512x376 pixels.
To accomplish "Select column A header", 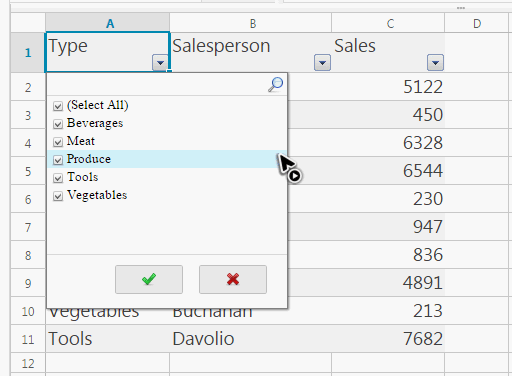I will 107,23.
